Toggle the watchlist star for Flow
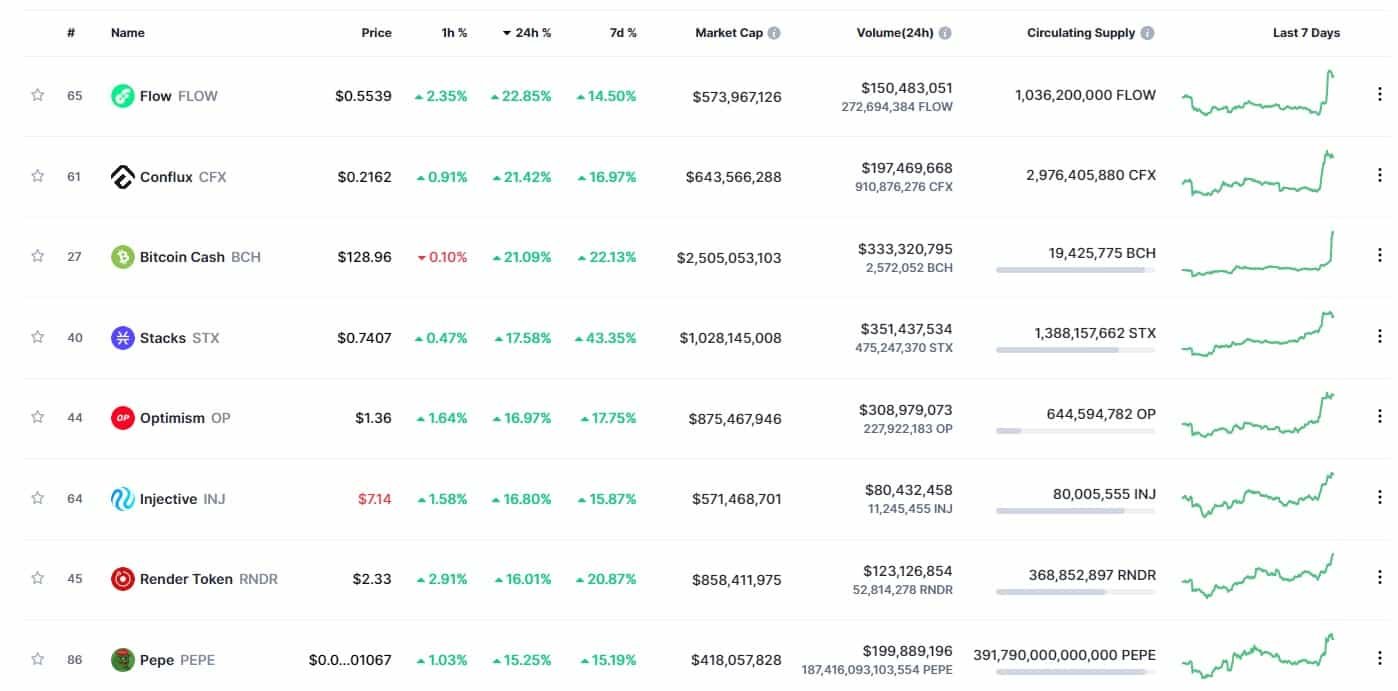 38,96
